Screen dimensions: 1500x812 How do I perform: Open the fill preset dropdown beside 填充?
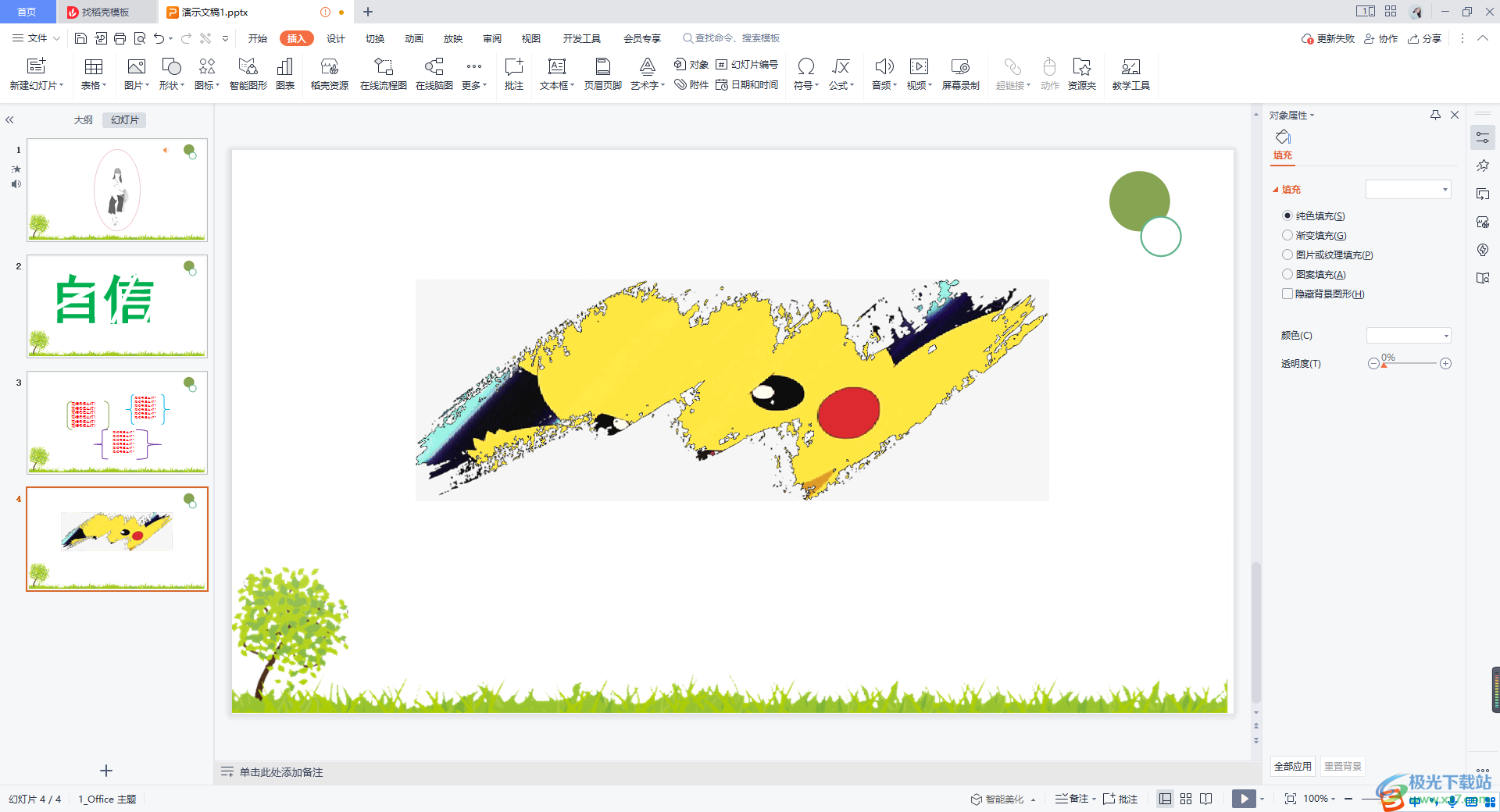click(x=1408, y=189)
